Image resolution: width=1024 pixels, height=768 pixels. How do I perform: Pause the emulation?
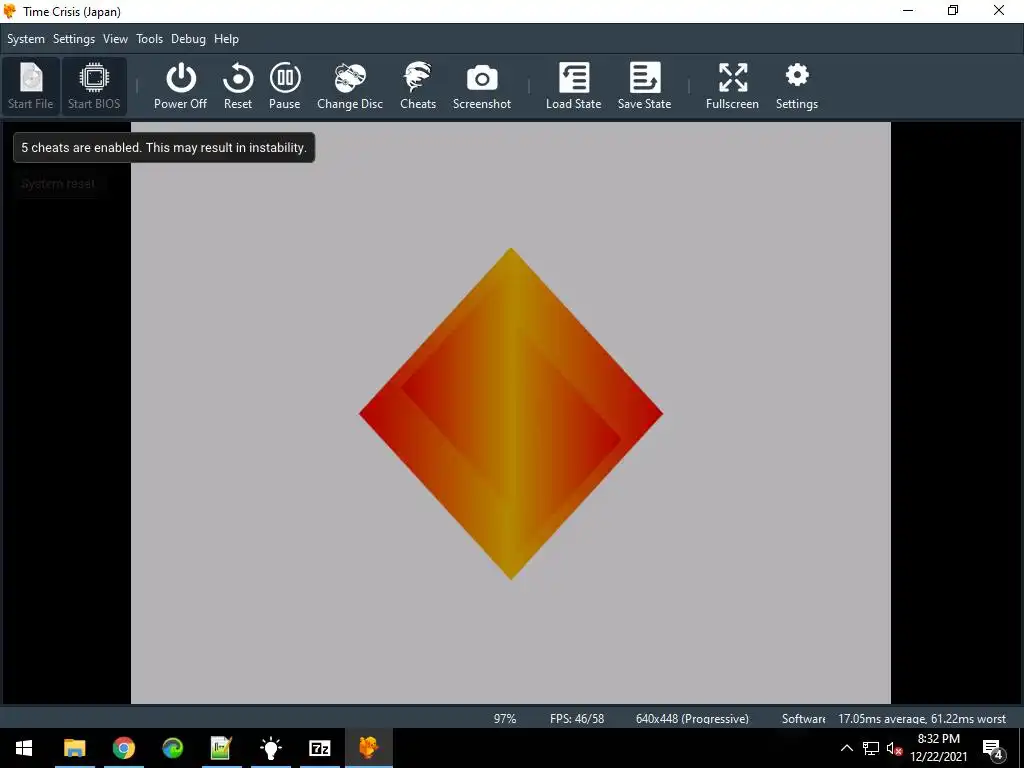pos(285,86)
